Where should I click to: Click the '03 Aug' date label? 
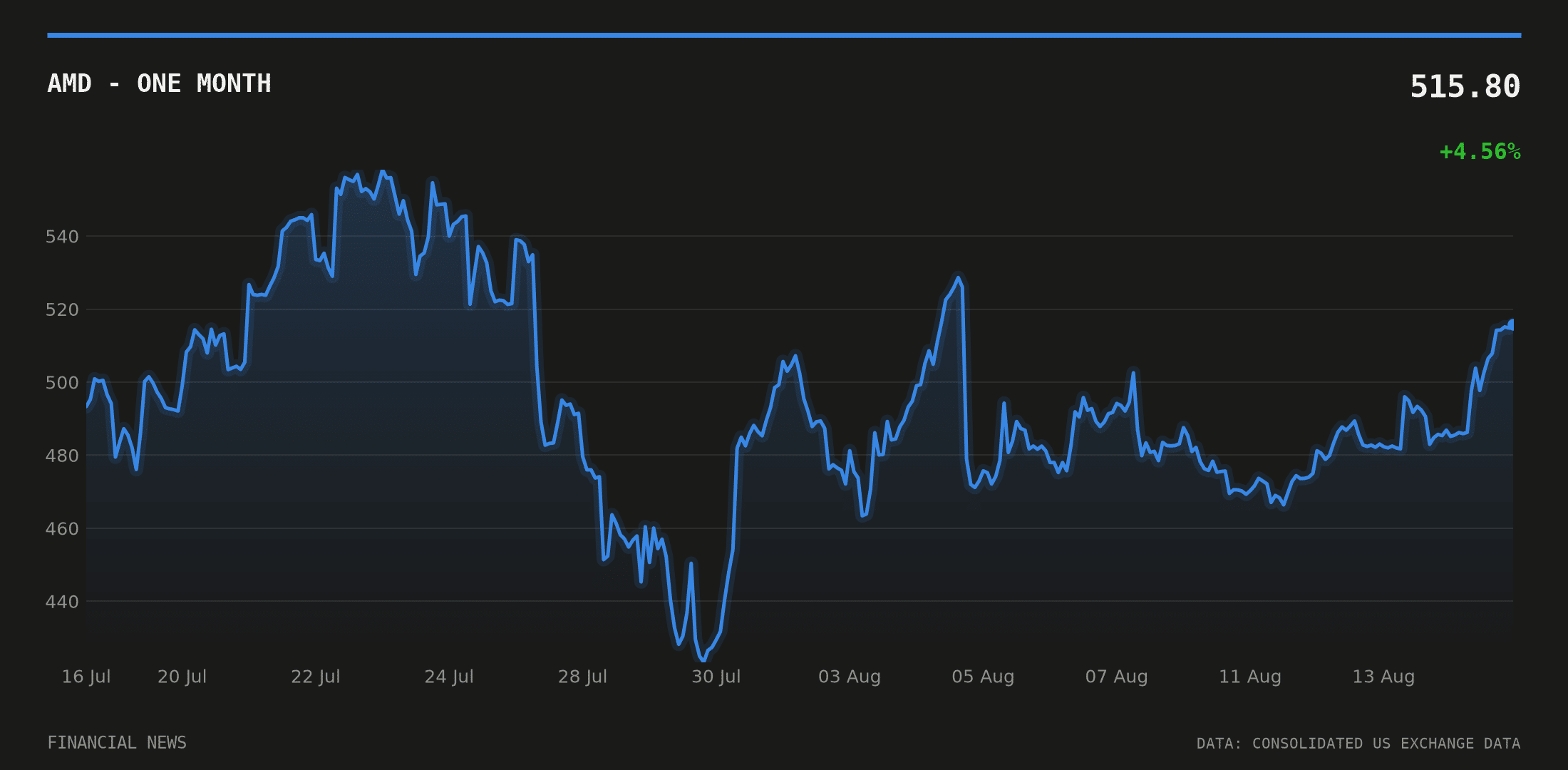coord(850,677)
